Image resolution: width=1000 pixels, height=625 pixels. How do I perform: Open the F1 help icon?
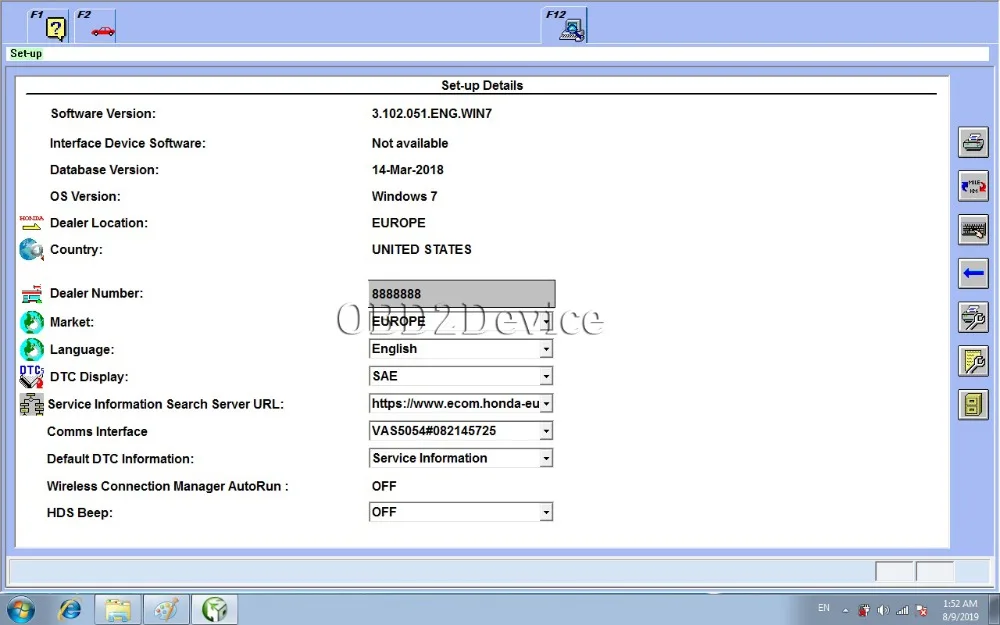(x=48, y=26)
